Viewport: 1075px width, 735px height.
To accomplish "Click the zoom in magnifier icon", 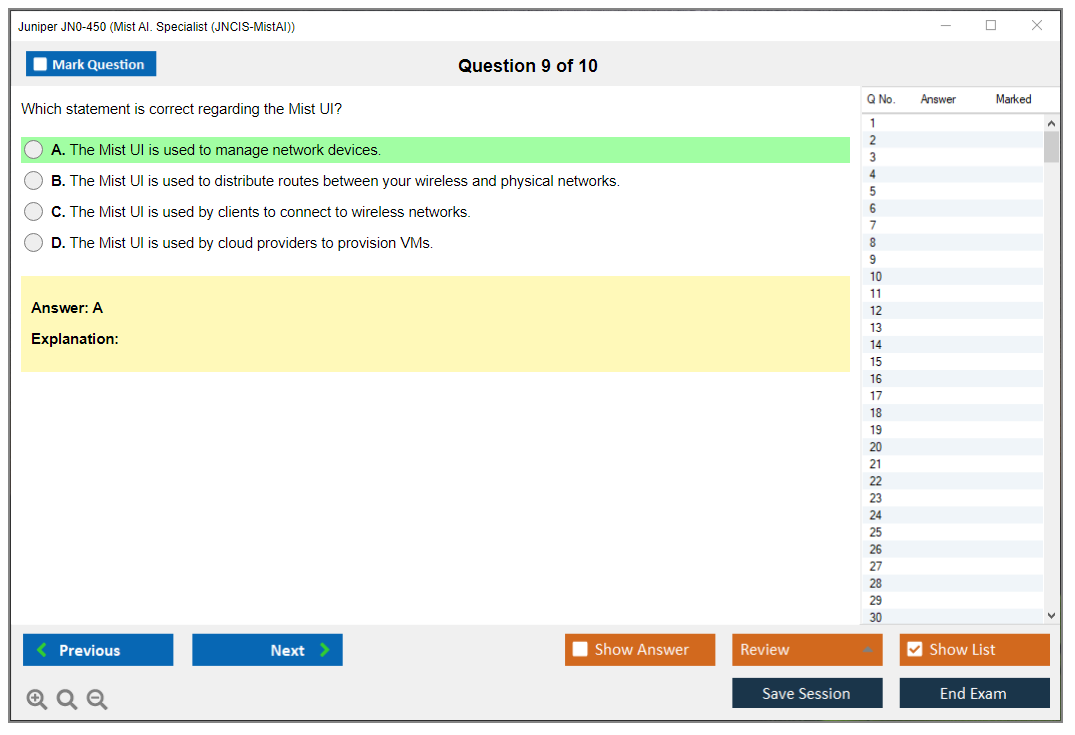I will tap(37, 700).
